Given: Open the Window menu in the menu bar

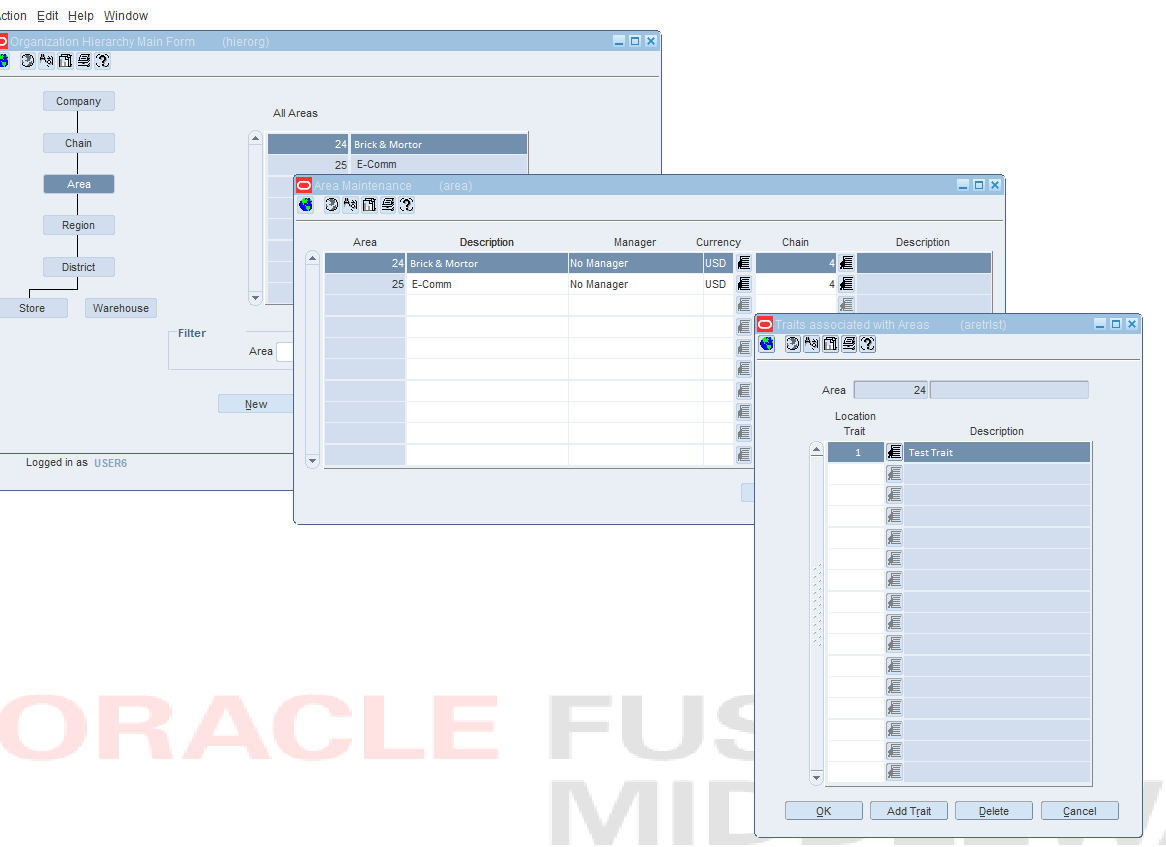Looking at the screenshot, I should pyautogui.click(x=125, y=15).
